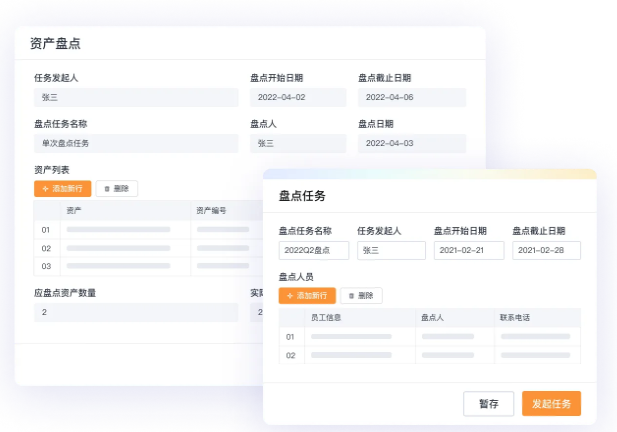Viewport: 617px width, 432px height.
Task: Click 联系电话 cell in row 02
Action: tap(538, 355)
